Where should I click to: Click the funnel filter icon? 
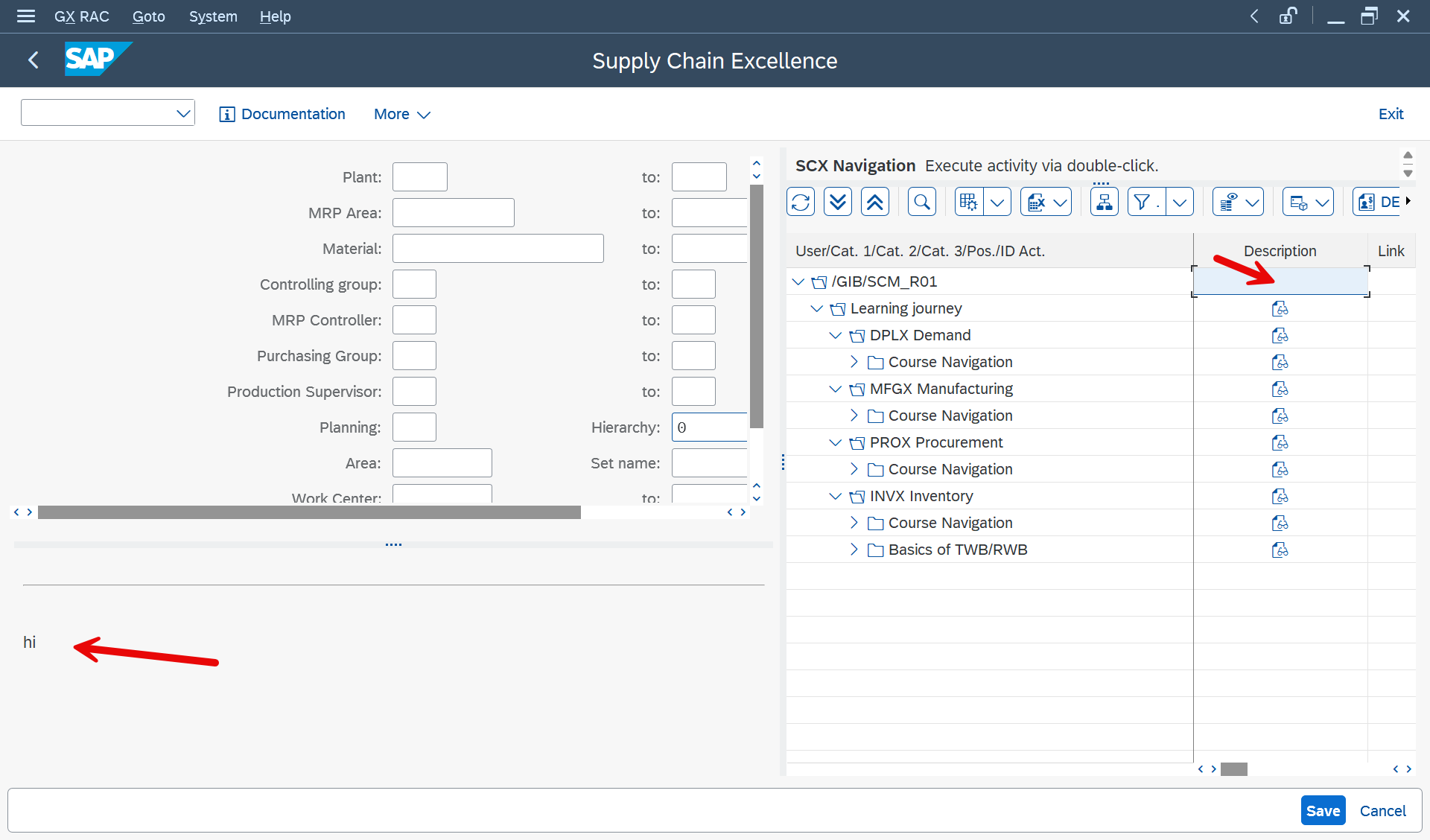[1142, 202]
